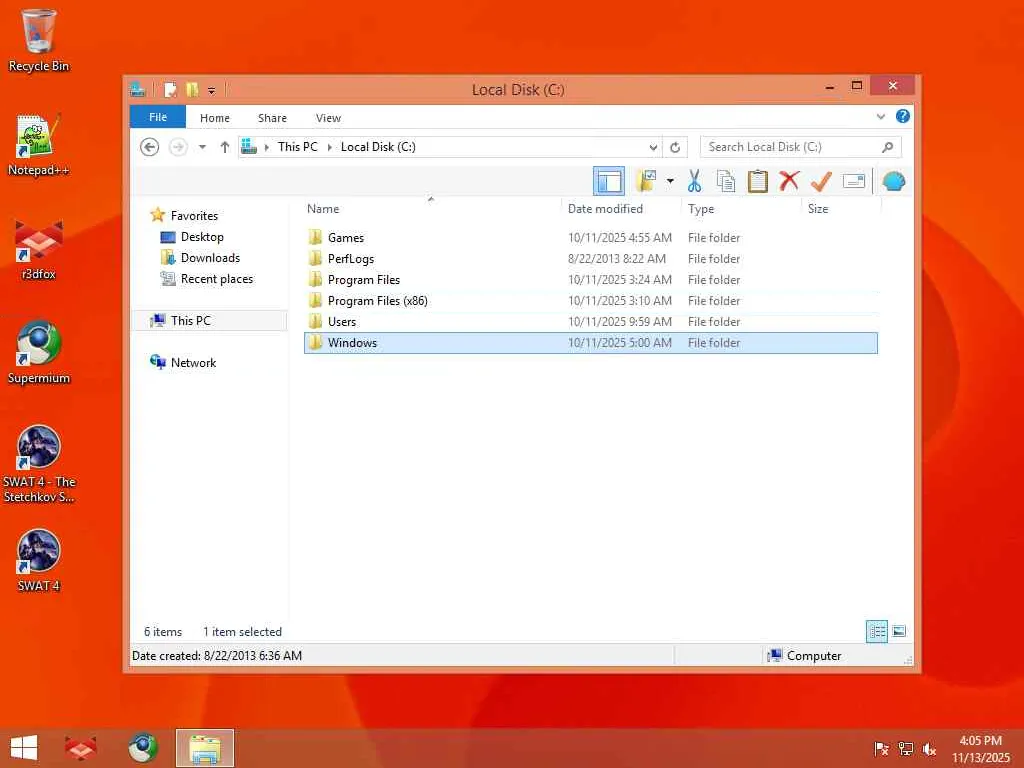The image size is (1024, 768).
Task: Select r3dfox desktop shortcut
Action: (39, 249)
